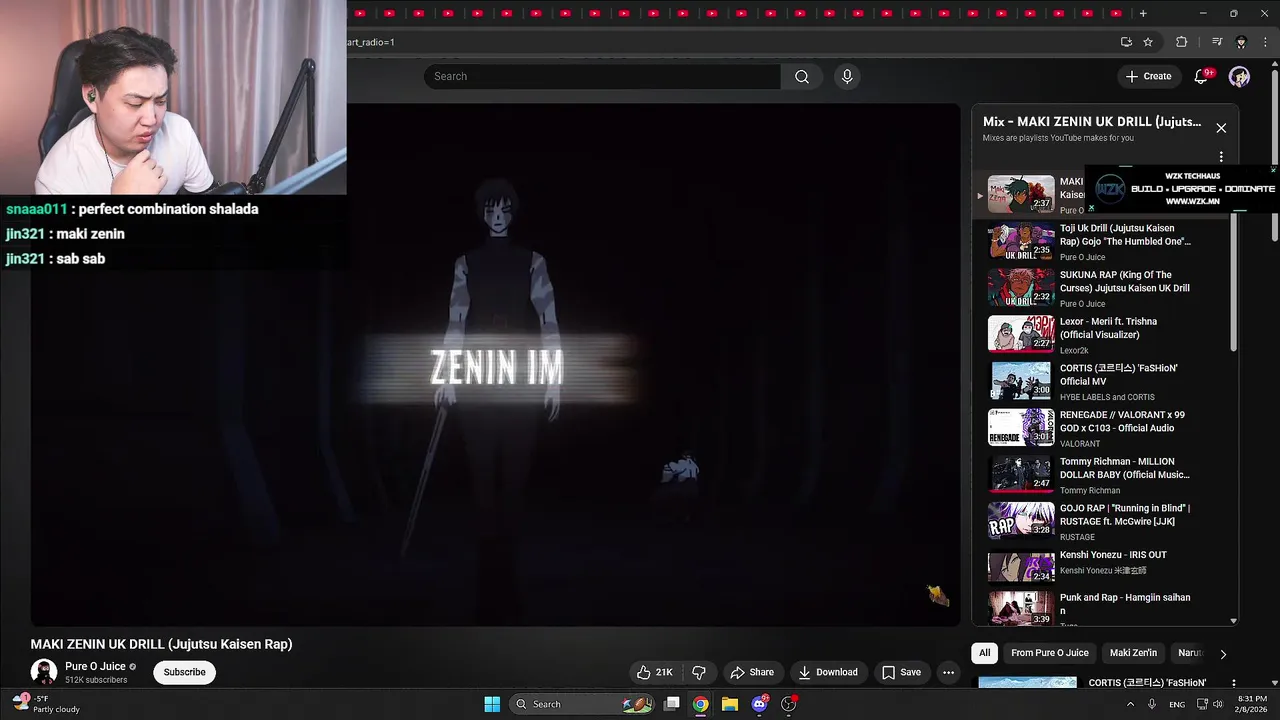Open the network tray icon
The width and height of the screenshot is (1280, 720).
pos(1201,704)
